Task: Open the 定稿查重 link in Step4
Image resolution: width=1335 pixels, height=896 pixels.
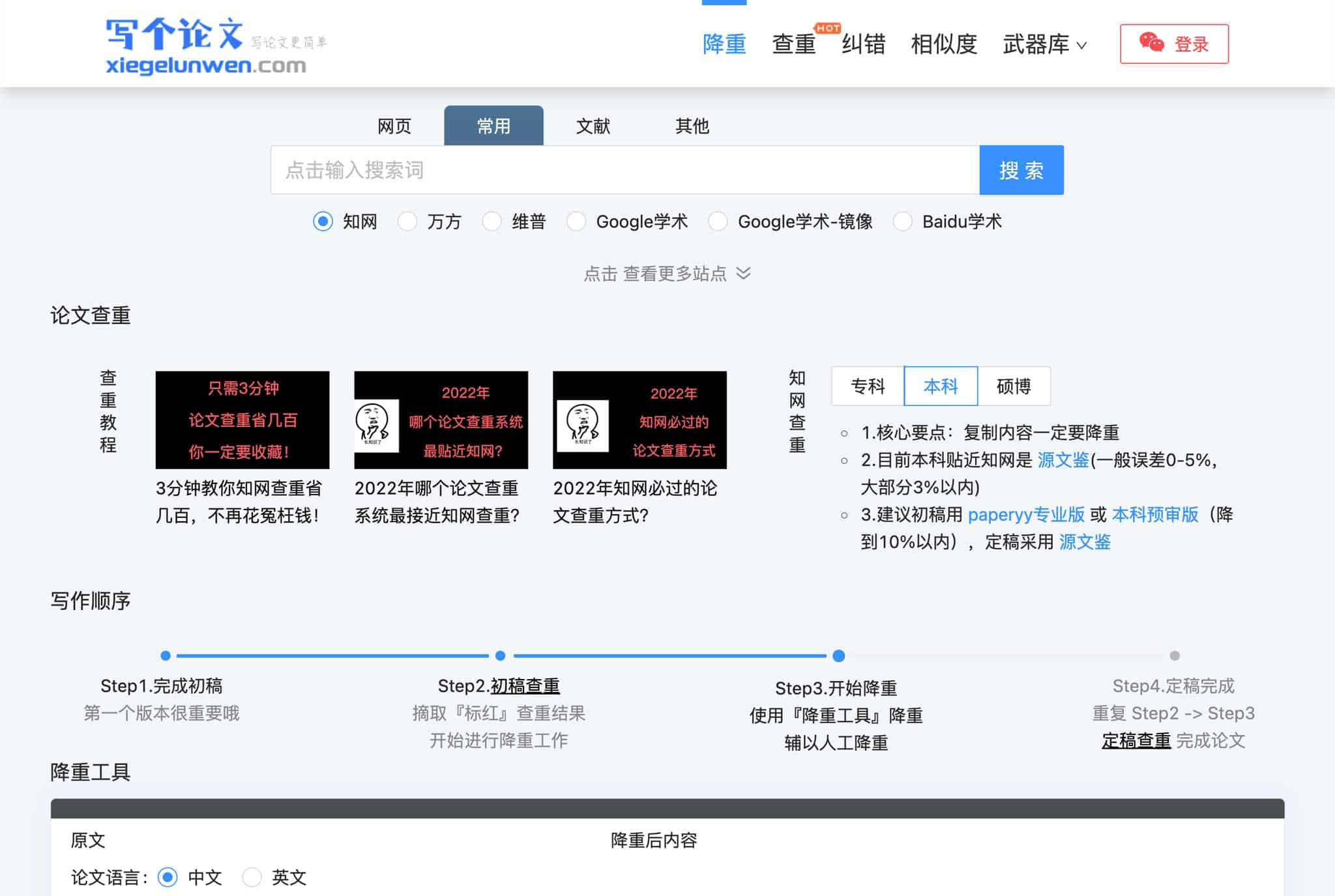Action: 1136,740
